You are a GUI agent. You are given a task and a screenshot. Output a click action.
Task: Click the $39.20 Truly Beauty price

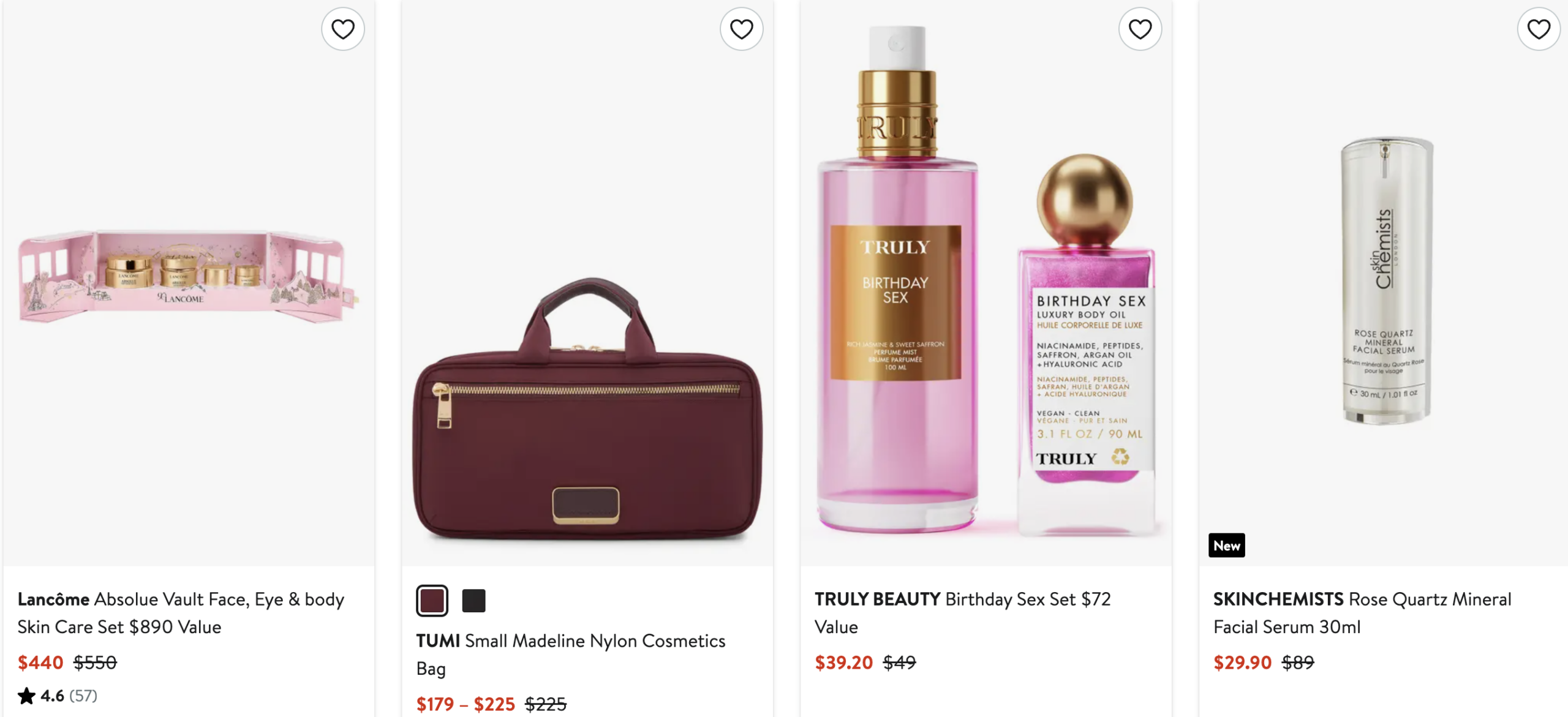(x=843, y=663)
